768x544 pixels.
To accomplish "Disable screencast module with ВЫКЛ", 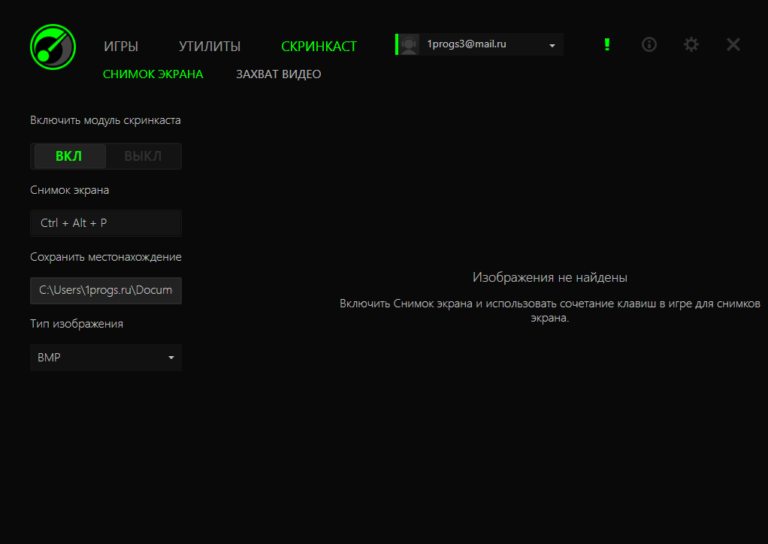I will tap(143, 157).
